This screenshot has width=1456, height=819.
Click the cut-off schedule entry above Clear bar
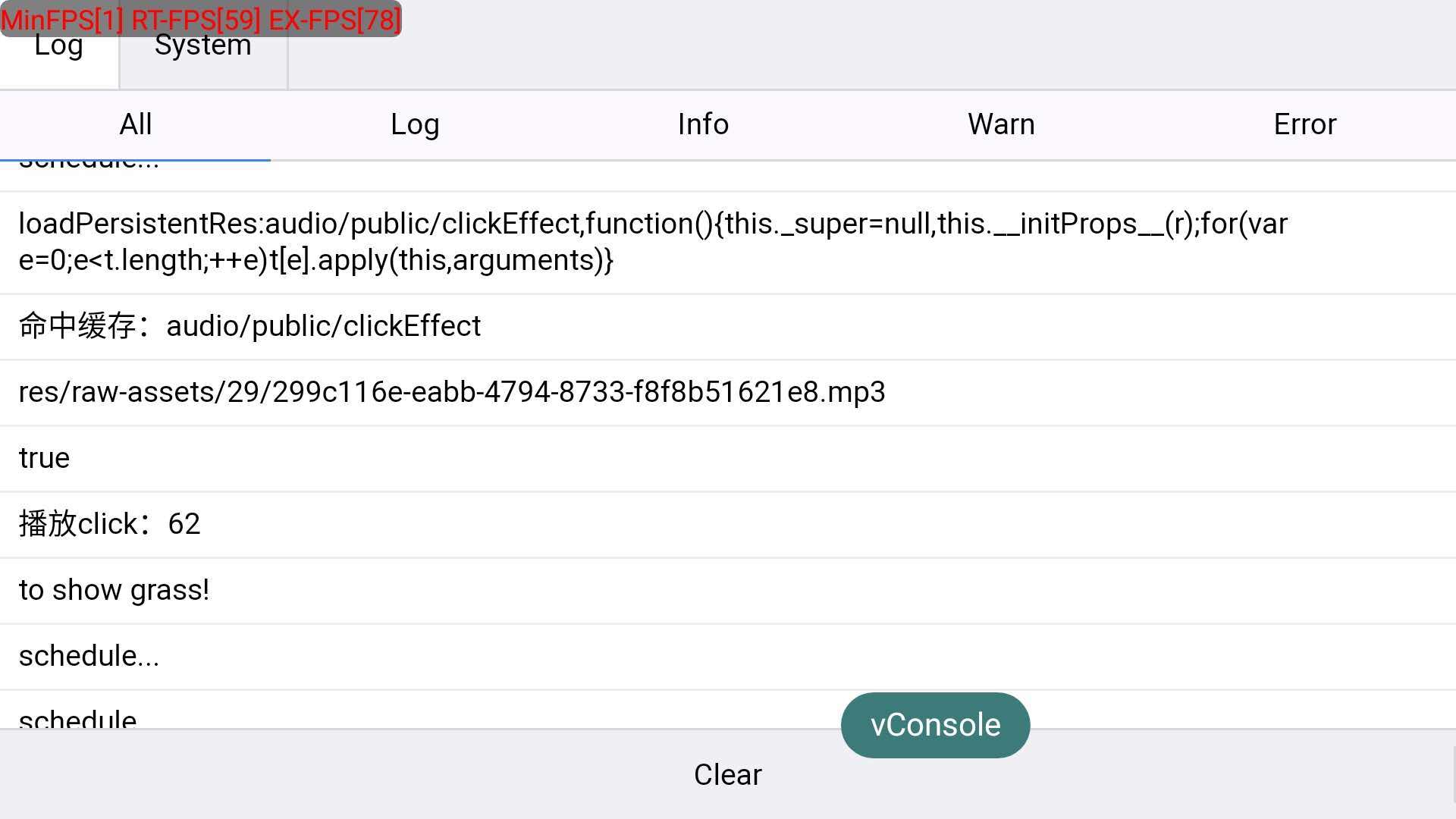[x=77, y=717]
